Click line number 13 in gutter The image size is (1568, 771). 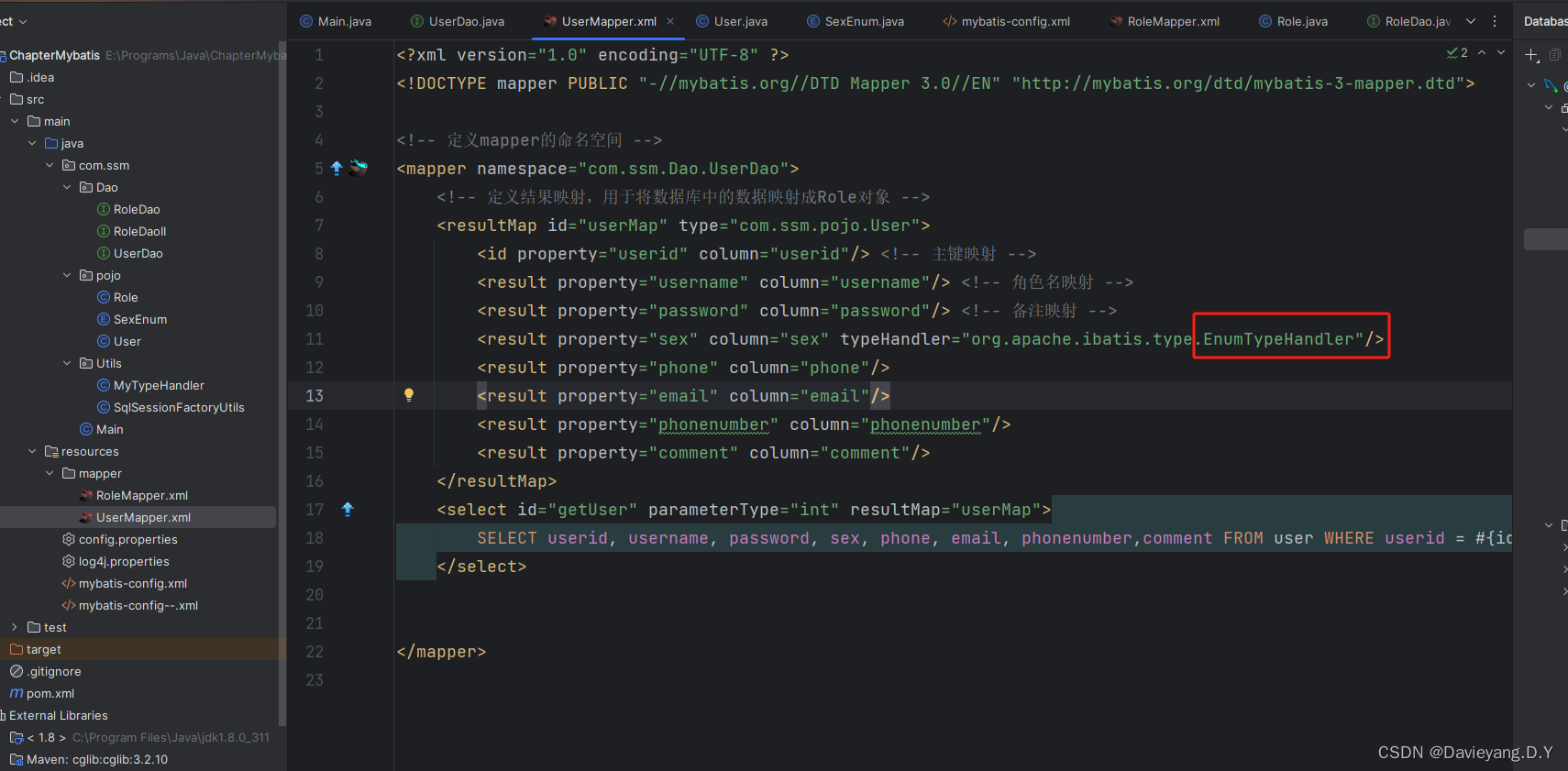click(x=315, y=395)
